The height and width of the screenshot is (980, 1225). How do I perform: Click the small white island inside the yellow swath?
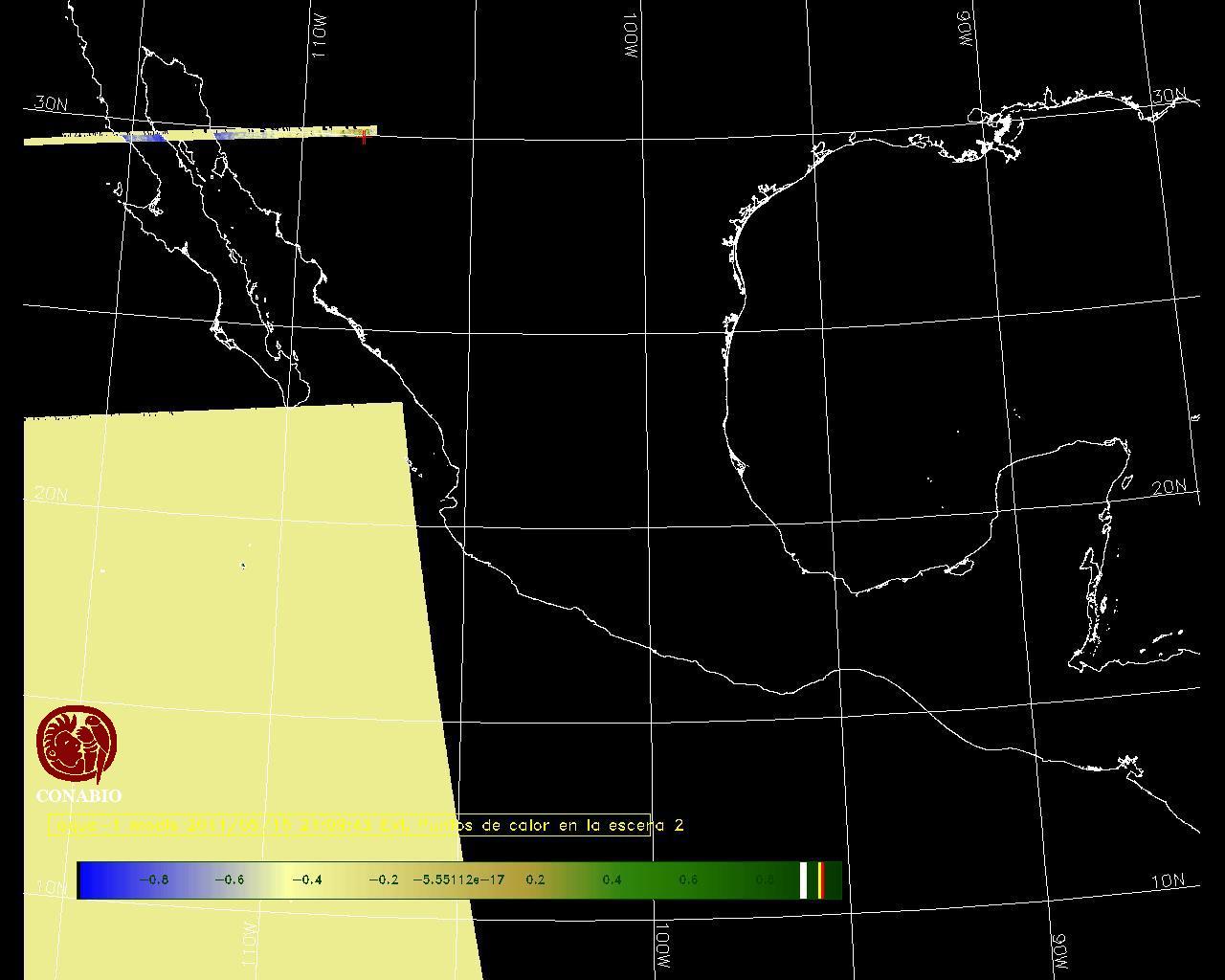(x=243, y=566)
